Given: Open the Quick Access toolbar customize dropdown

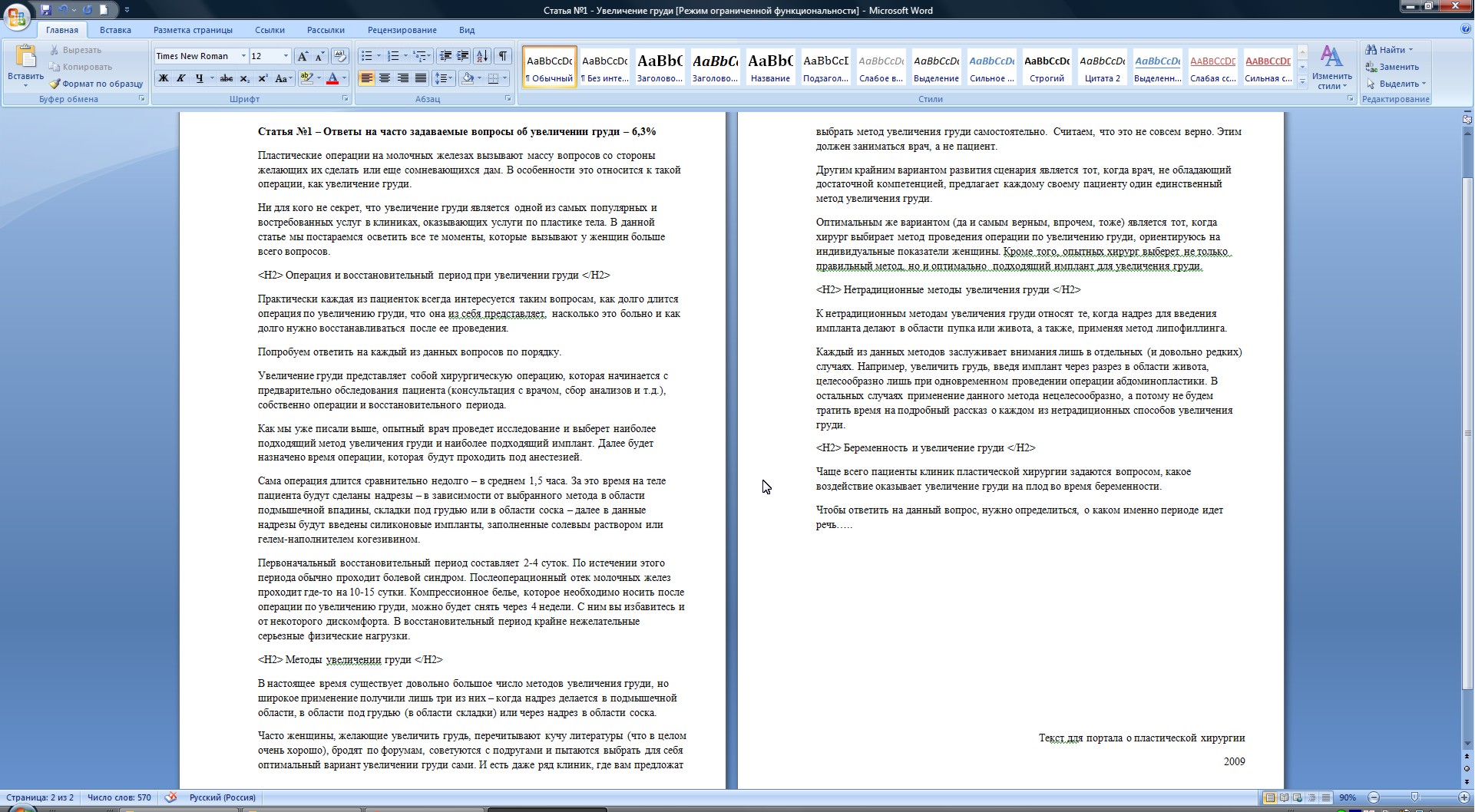Looking at the screenshot, I should coord(127,10).
